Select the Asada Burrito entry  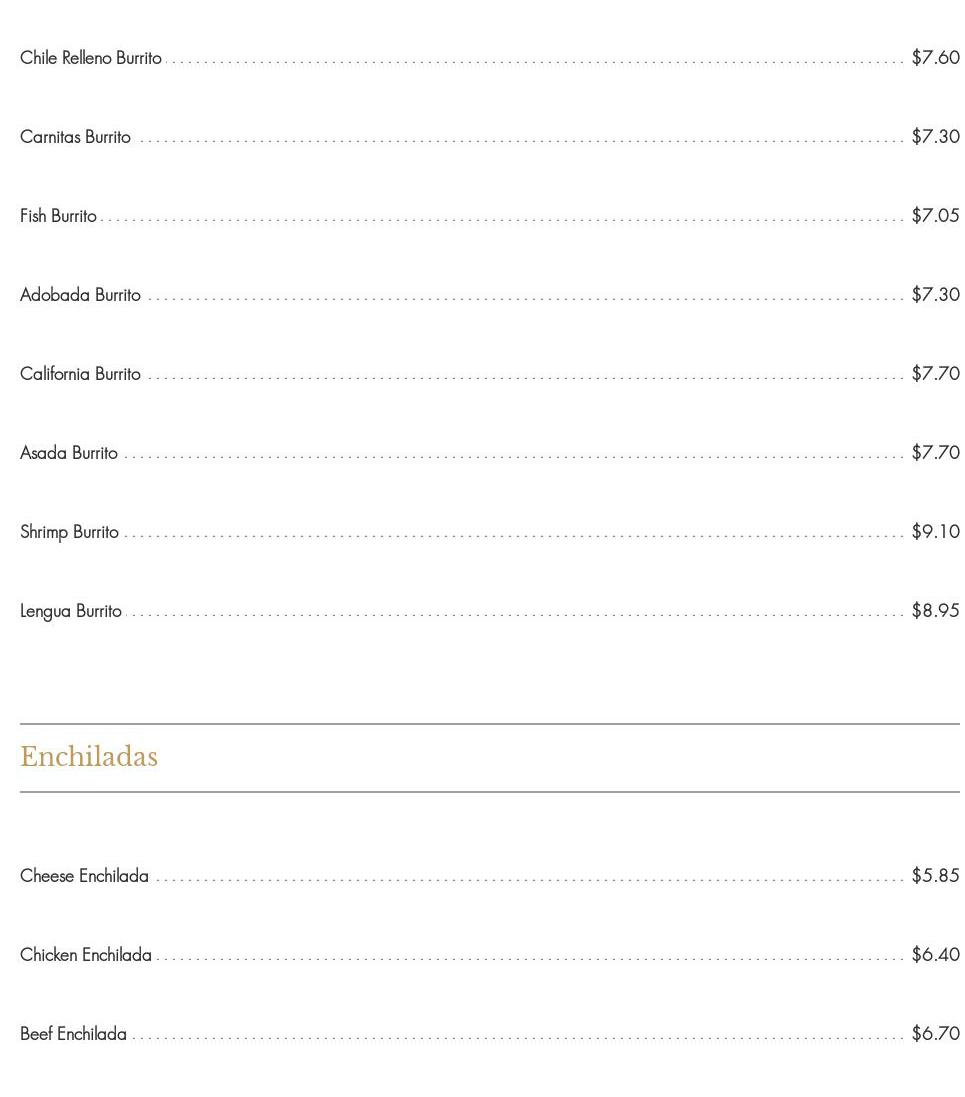pos(69,453)
